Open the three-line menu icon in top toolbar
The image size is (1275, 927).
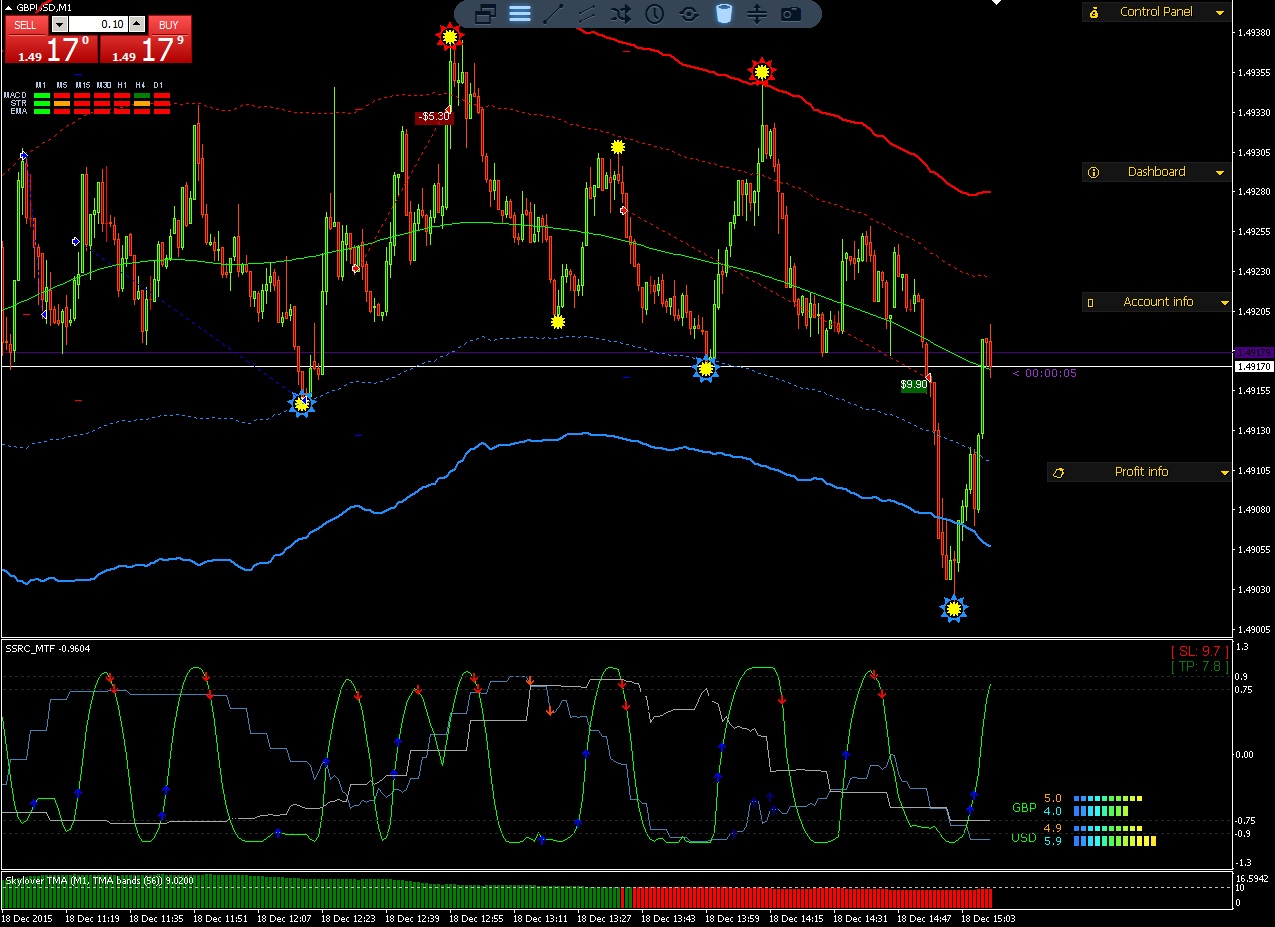(x=520, y=14)
